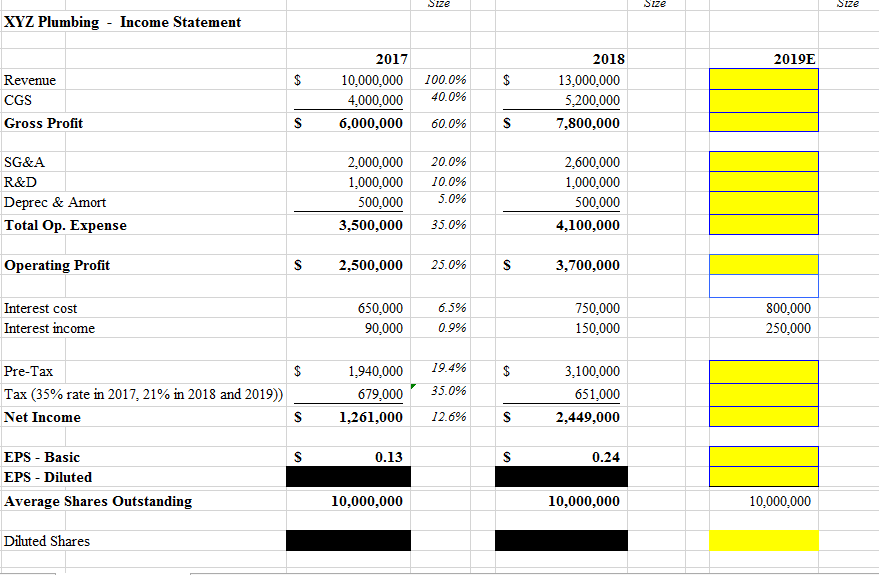Click 2017 revenue value 10,000,000
The image size is (879, 575).
(372, 80)
